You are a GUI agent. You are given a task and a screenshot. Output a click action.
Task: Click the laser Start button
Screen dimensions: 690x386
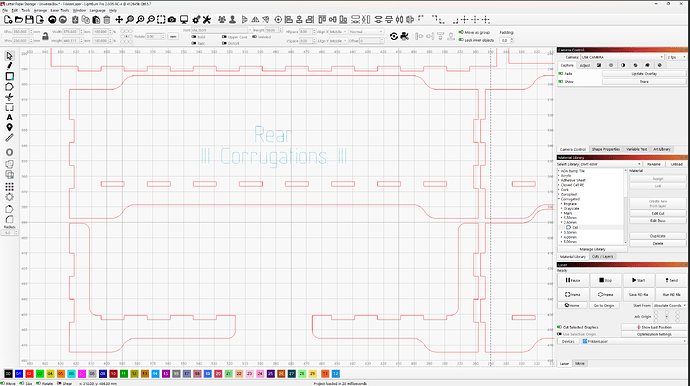pyautogui.click(x=639, y=280)
